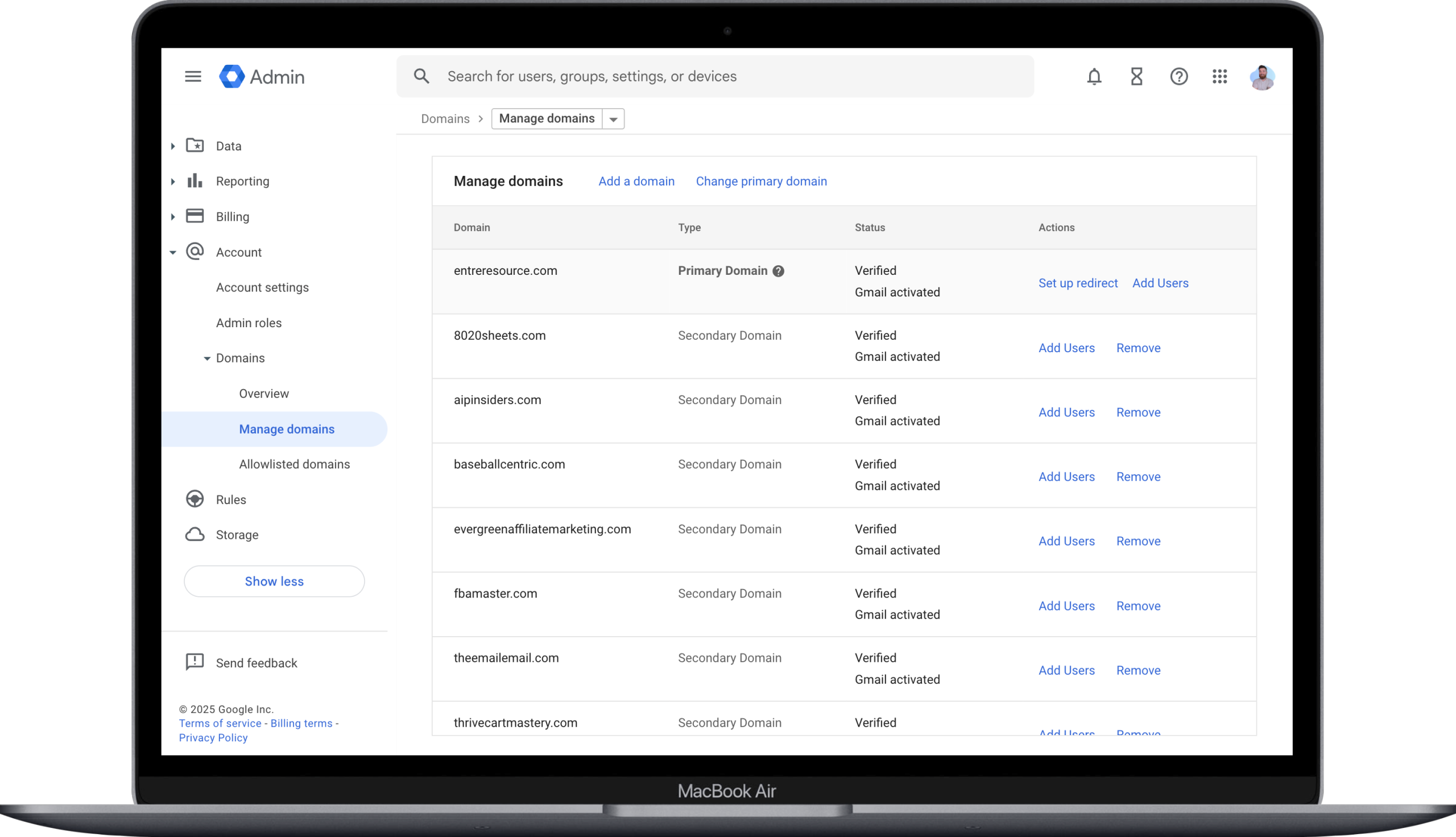Collapse the Domains subsection

tap(207, 358)
